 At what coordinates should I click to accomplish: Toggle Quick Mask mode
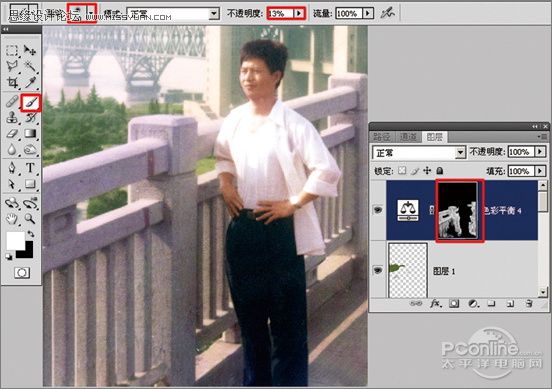22,272
